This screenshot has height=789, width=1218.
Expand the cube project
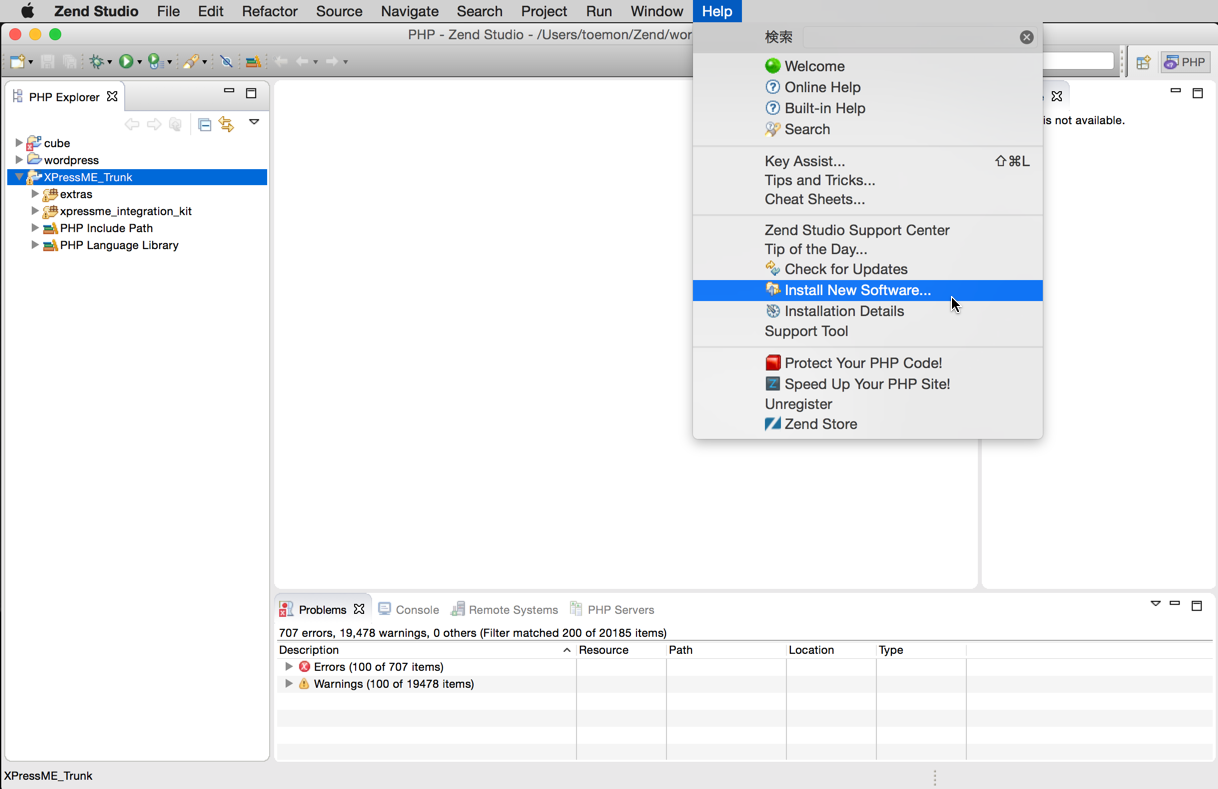tap(19, 143)
